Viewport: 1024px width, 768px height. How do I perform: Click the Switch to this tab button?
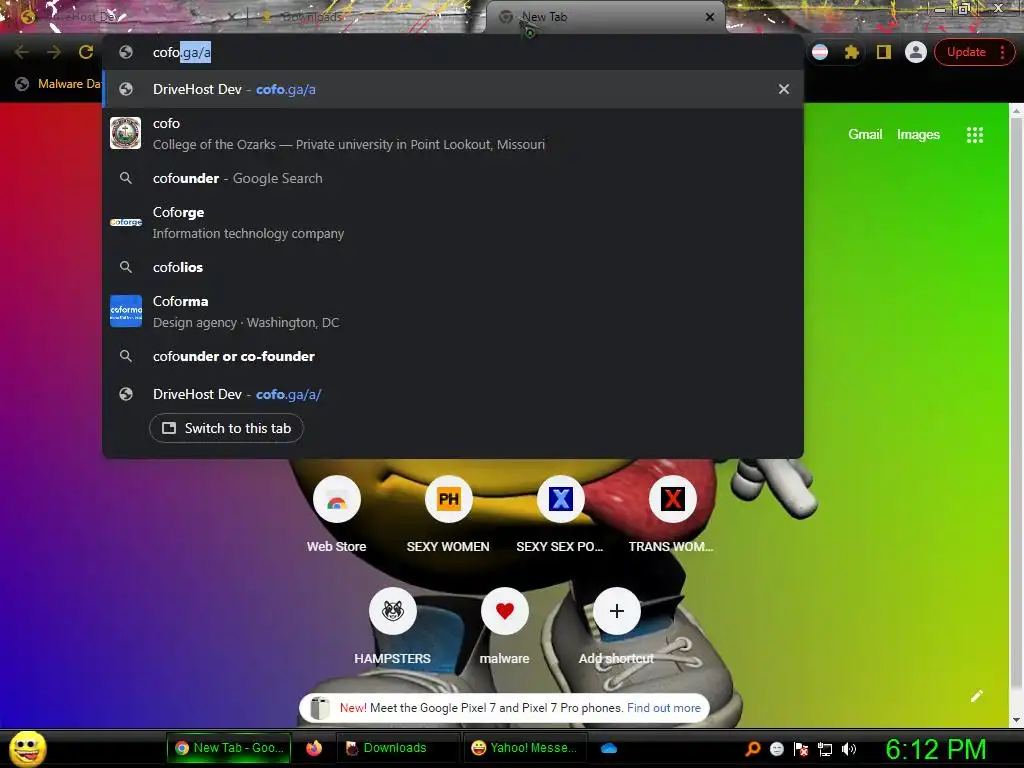[x=226, y=428]
